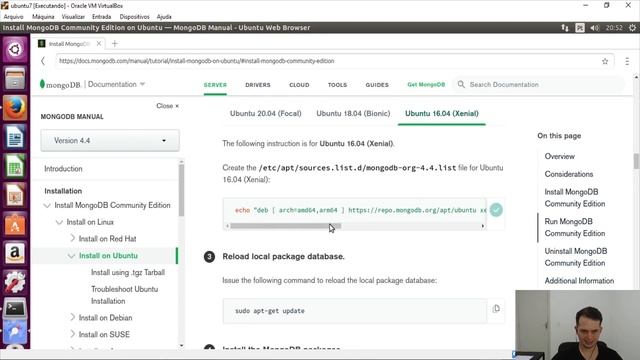640x360 pixels.
Task: Click the clock showing 20:52
Action: coord(613,28)
